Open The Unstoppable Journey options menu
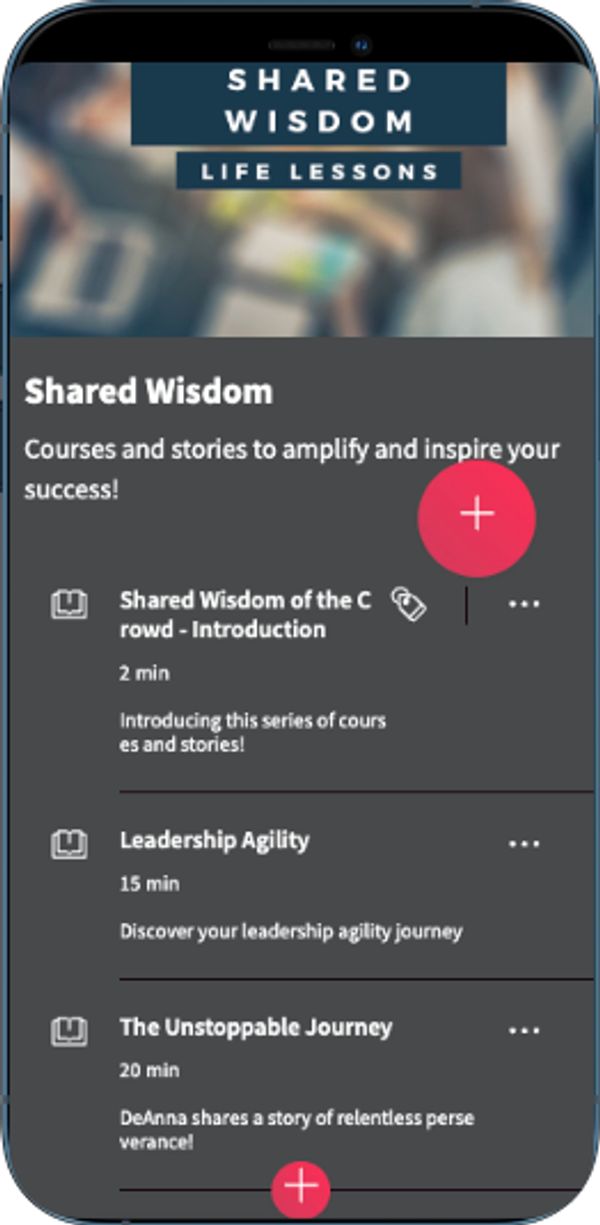The image size is (600, 1225). 524,1031
